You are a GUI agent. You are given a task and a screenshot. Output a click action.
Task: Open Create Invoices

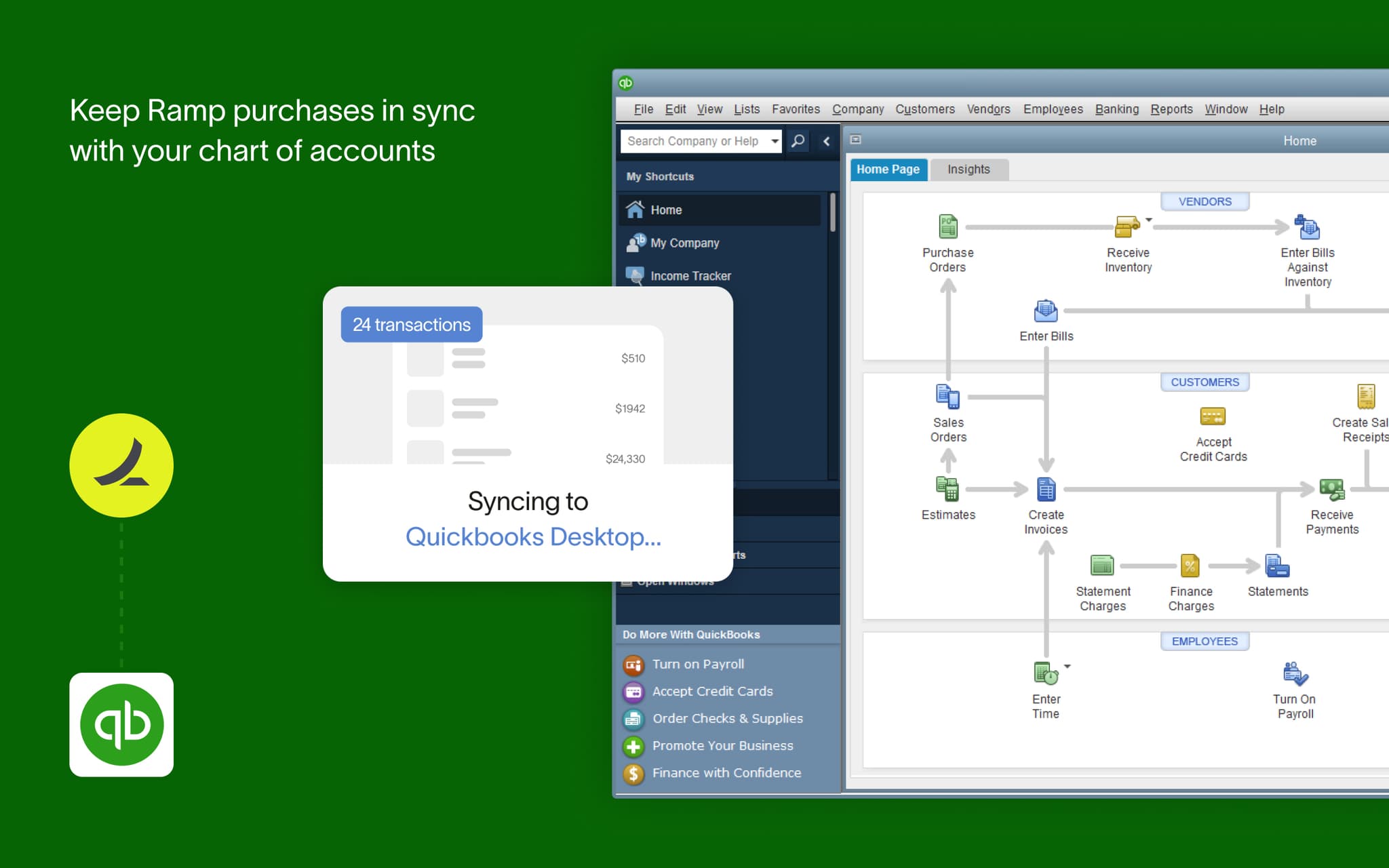coord(1046,488)
